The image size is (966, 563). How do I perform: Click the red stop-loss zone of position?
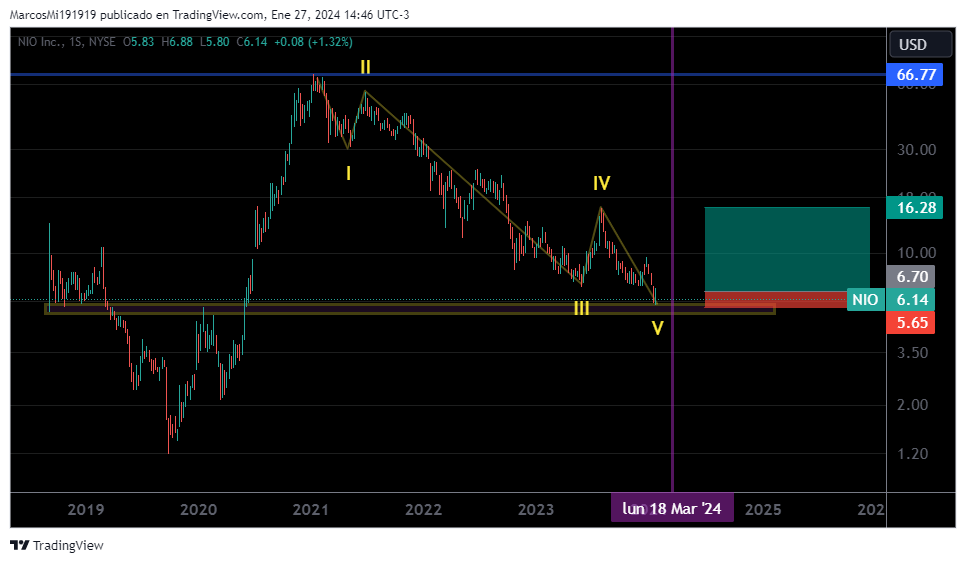point(776,300)
